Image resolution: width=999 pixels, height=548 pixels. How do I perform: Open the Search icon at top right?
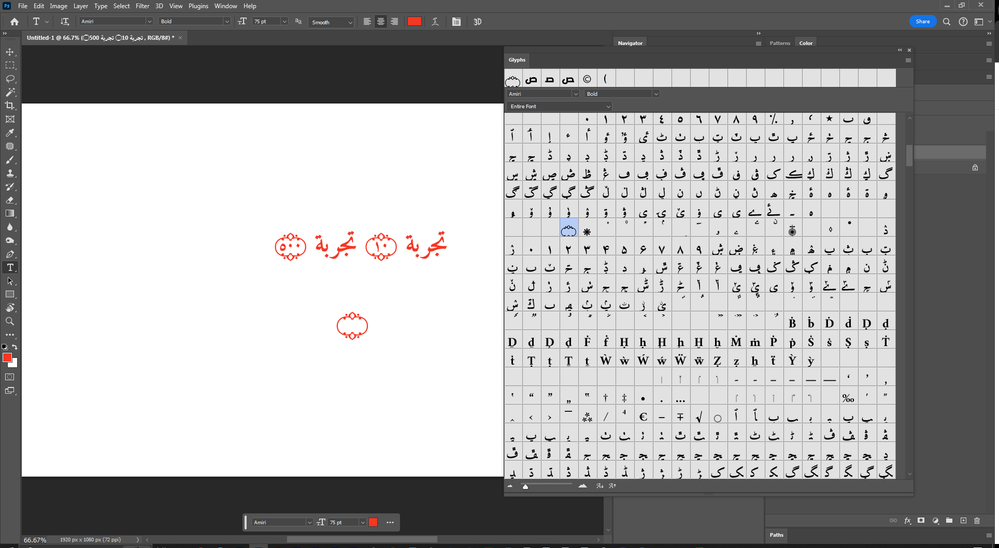pos(946,22)
